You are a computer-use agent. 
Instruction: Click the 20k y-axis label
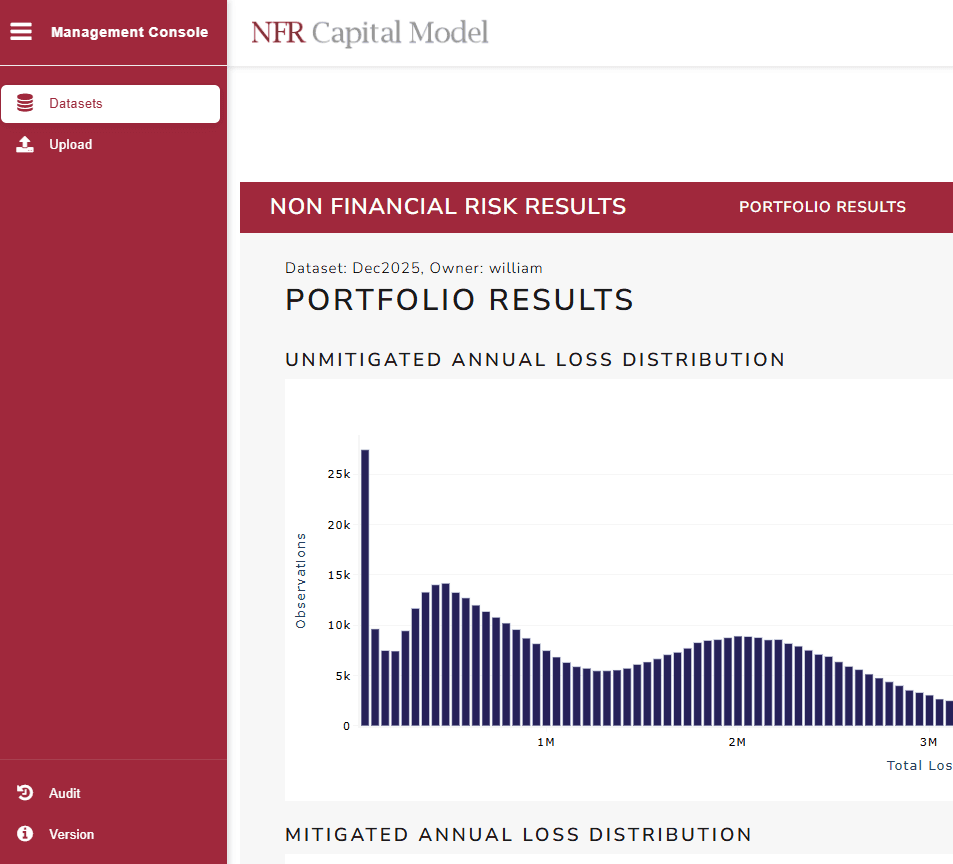339,525
